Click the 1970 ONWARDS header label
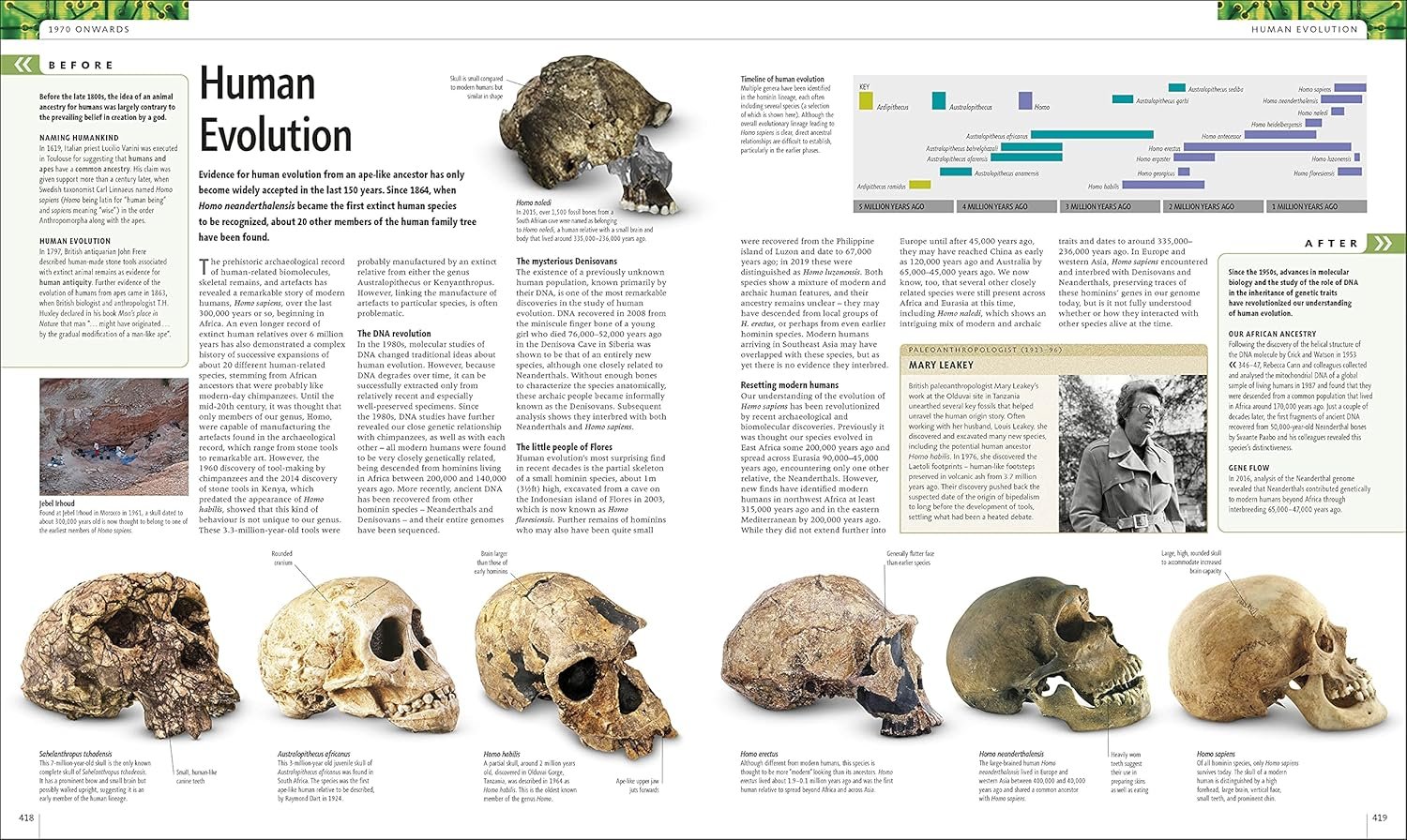Screen dimensions: 1407x840 coord(88,30)
